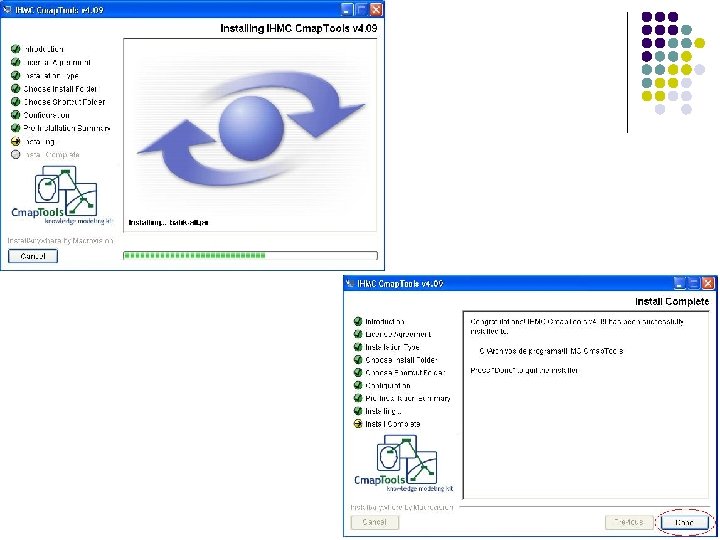Click the IHMC CmapTools v4.09 title of Install Complete window
720x540 pixels.
click(x=400, y=283)
